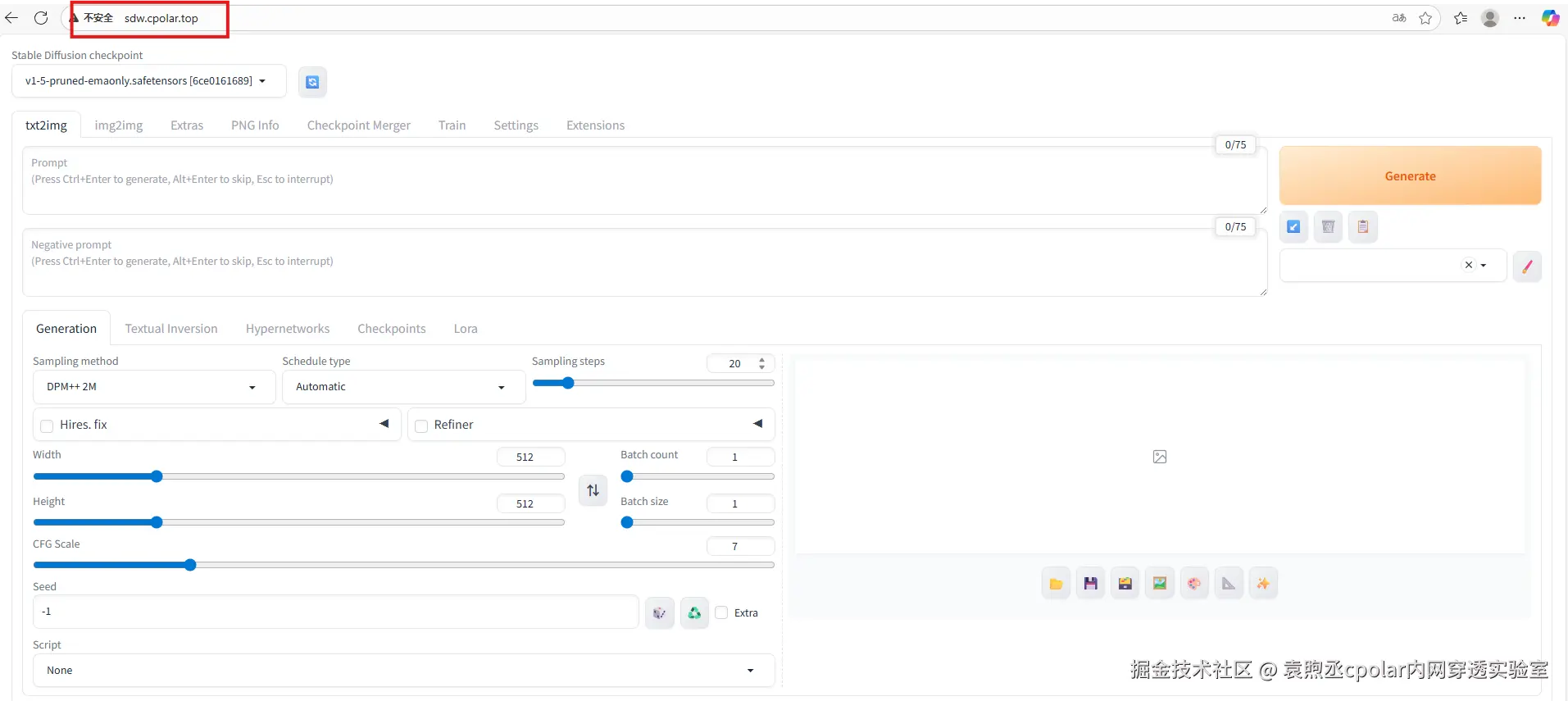Open the browser three-dot menu
The image size is (1568, 701).
point(1520,18)
